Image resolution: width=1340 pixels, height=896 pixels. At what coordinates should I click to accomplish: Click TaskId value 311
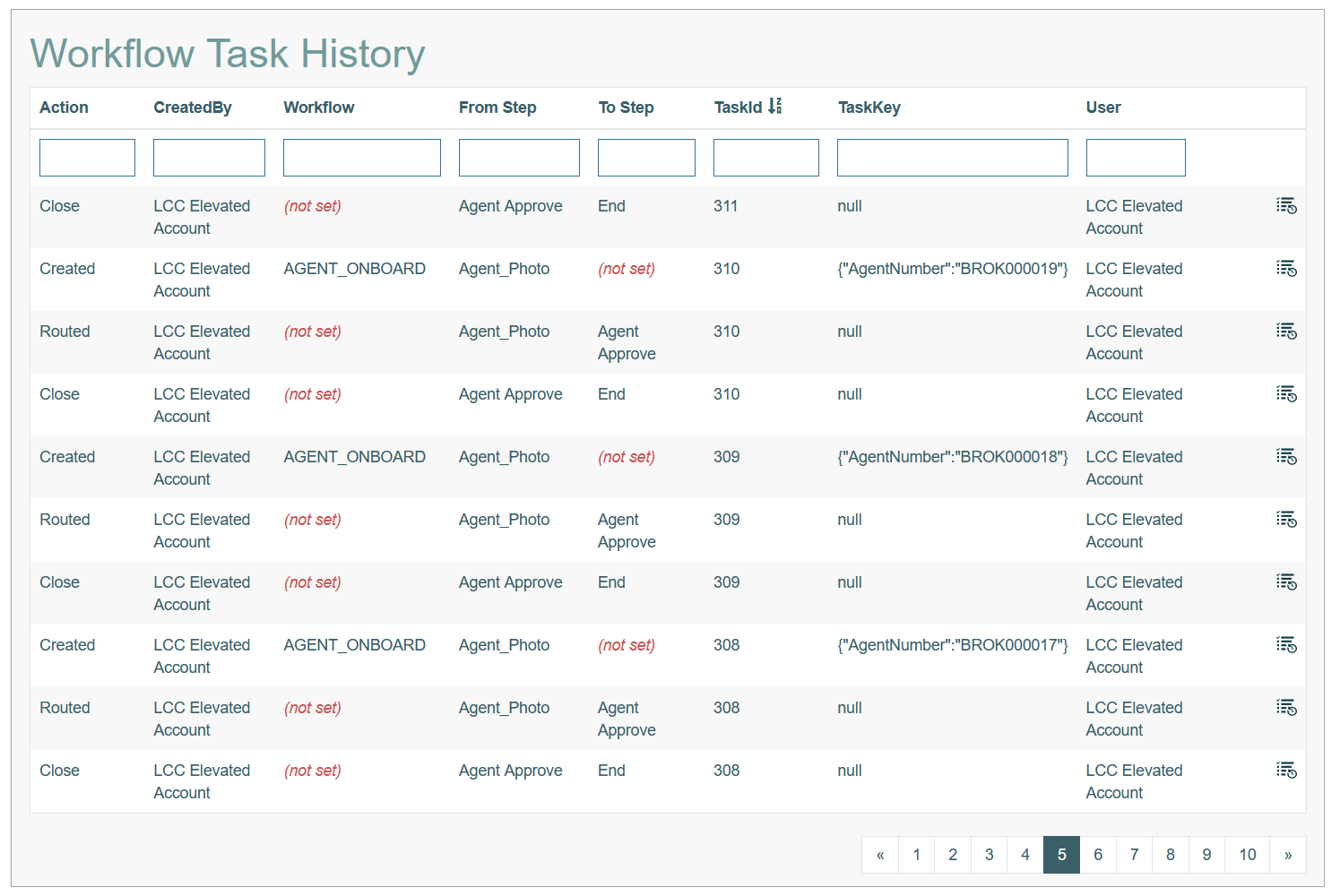coord(726,206)
